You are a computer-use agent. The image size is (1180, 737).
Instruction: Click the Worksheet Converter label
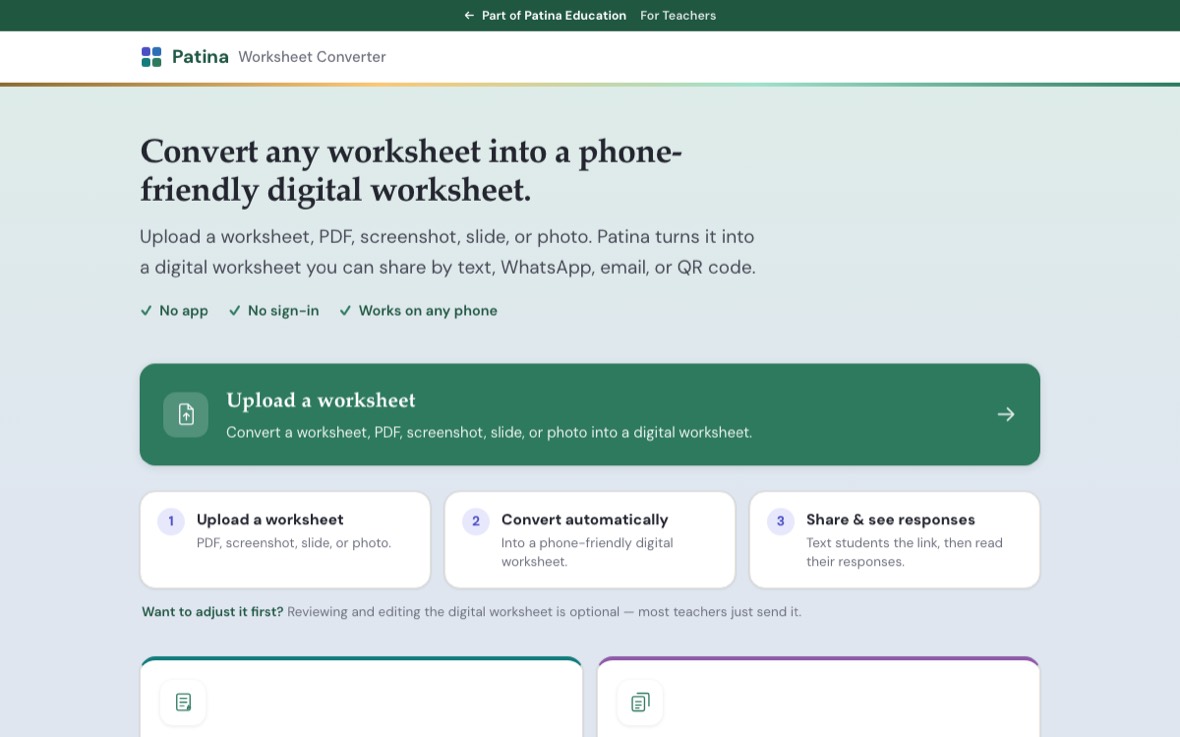pyautogui.click(x=312, y=56)
